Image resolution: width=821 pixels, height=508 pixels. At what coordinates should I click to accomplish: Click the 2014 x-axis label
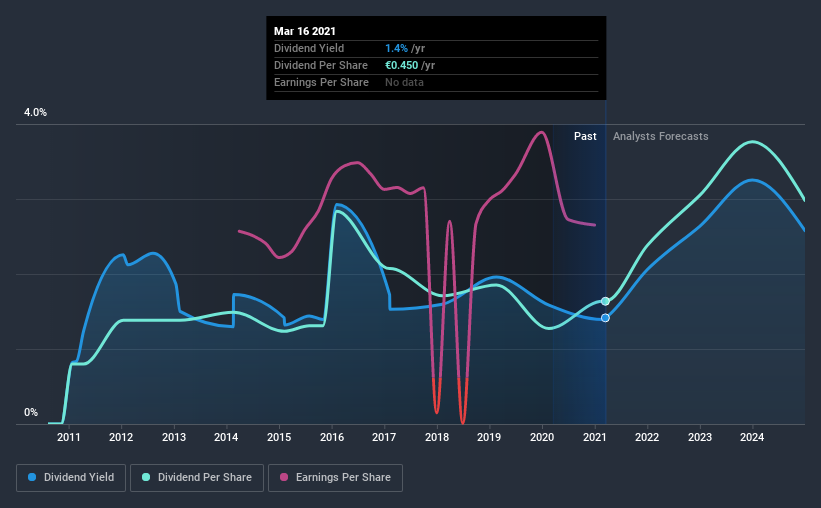point(226,437)
